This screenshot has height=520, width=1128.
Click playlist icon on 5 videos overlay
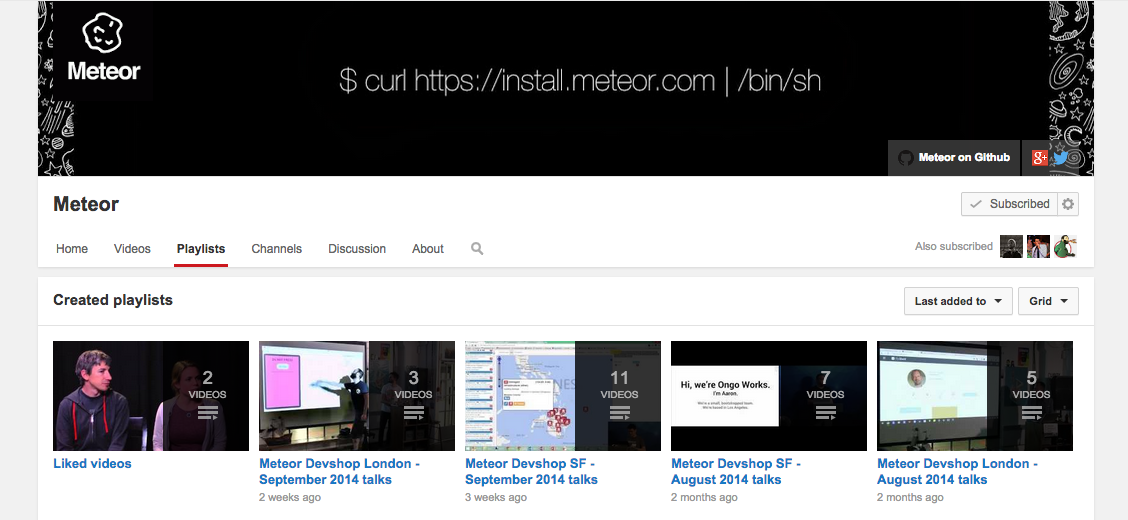[1032, 413]
